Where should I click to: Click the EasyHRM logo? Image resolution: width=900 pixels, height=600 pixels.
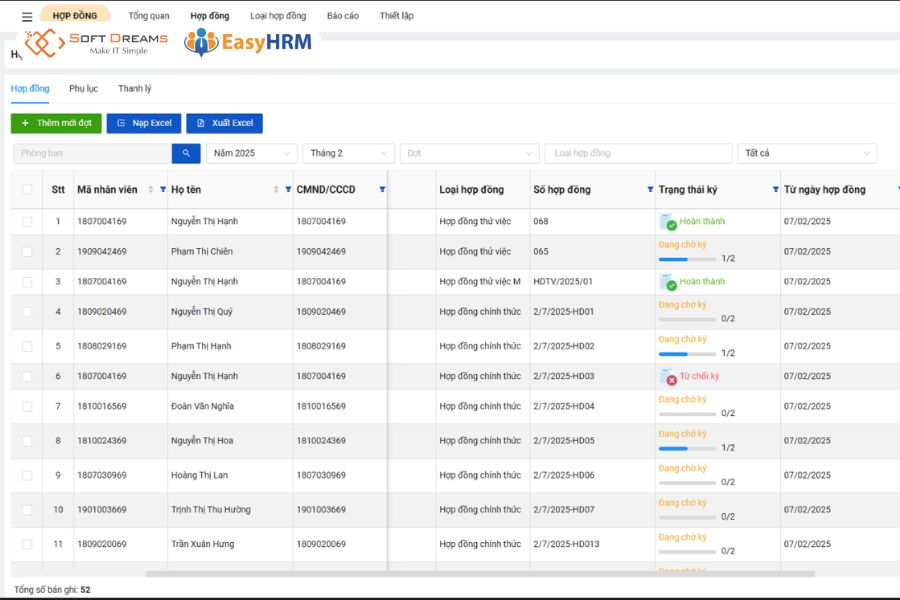point(246,42)
